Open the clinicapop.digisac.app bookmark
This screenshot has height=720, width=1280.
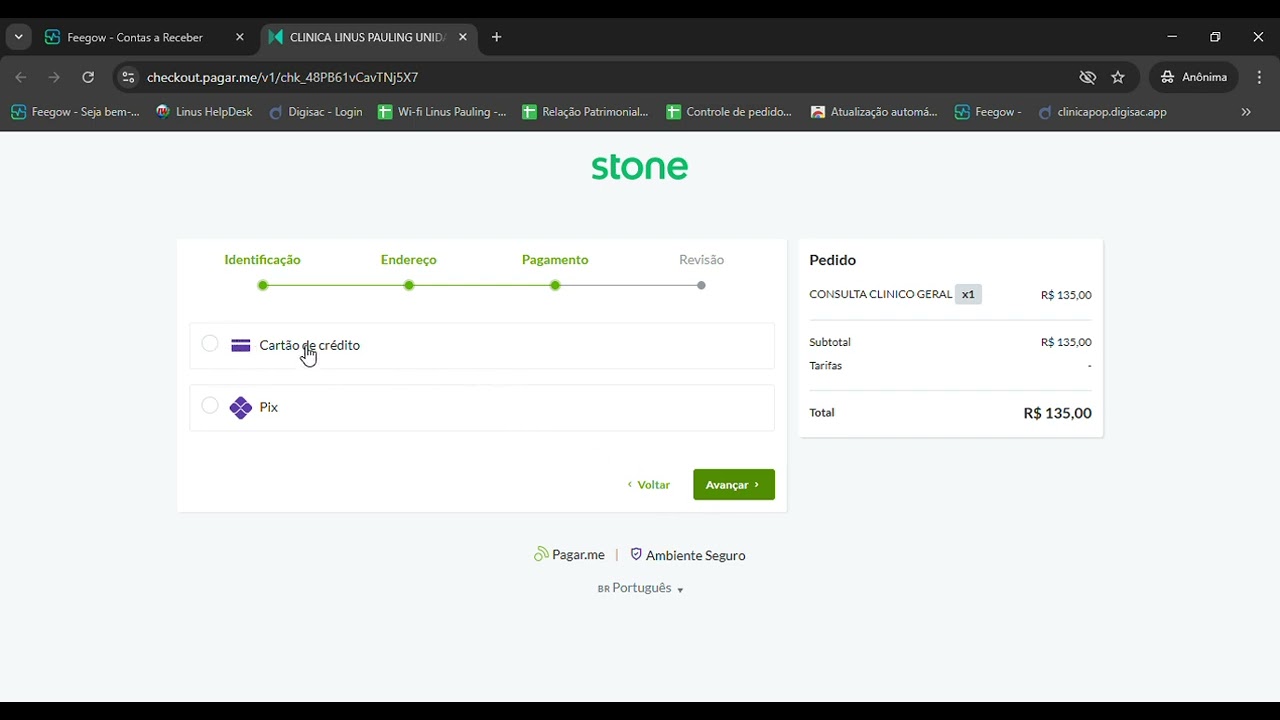point(1103,112)
